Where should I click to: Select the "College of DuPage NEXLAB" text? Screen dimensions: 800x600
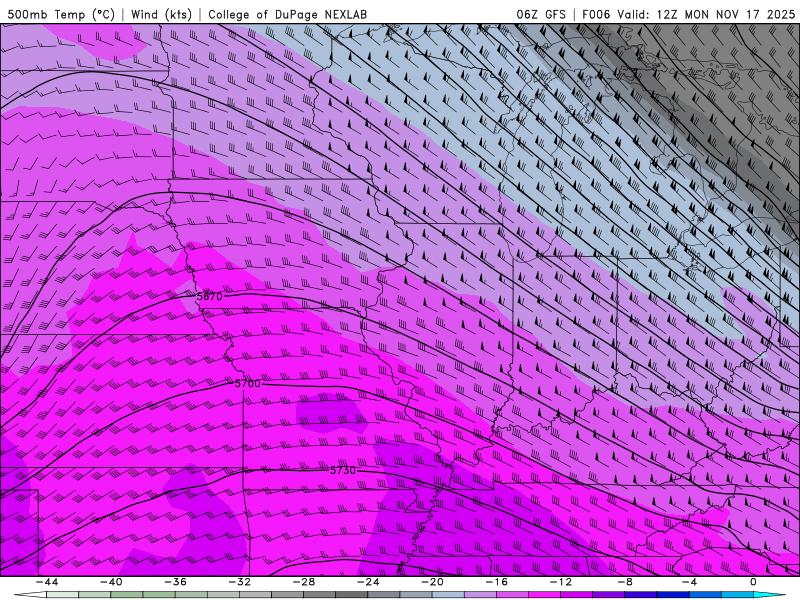point(287,15)
